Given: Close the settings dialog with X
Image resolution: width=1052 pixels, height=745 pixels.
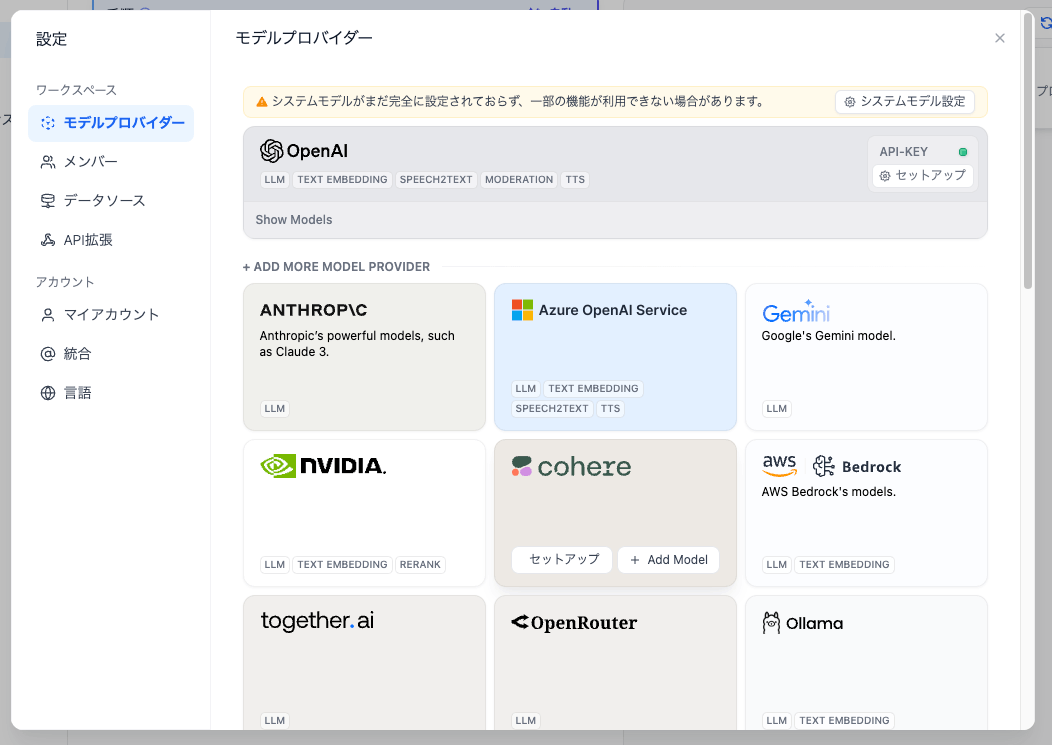Looking at the screenshot, I should [1000, 38].
